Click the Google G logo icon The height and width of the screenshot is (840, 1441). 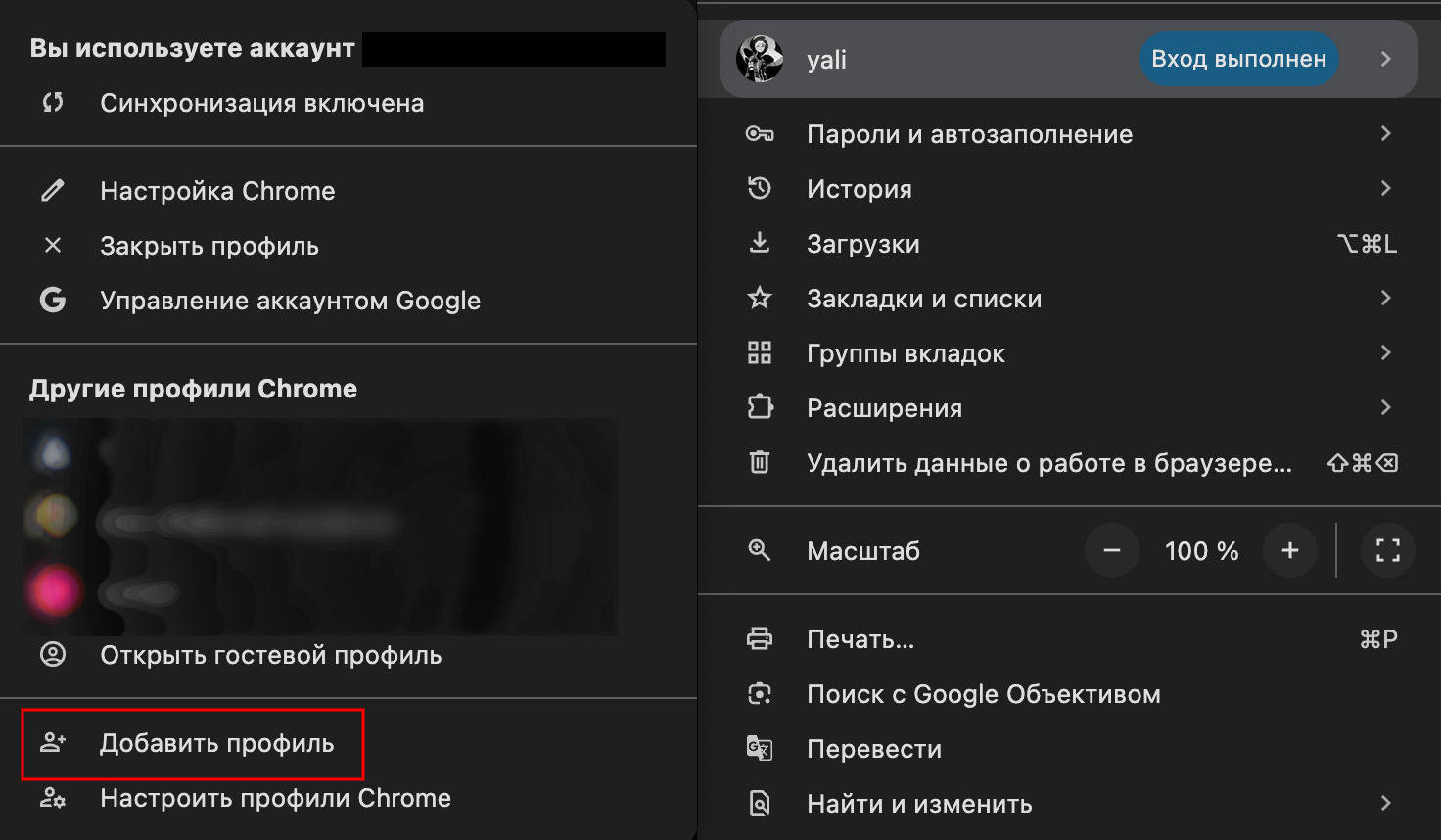[53, 300]
